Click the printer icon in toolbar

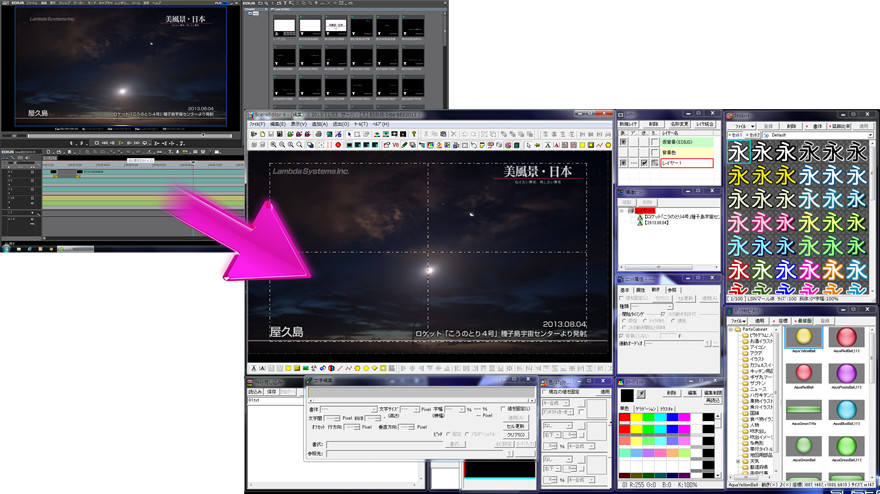(318, 134)
